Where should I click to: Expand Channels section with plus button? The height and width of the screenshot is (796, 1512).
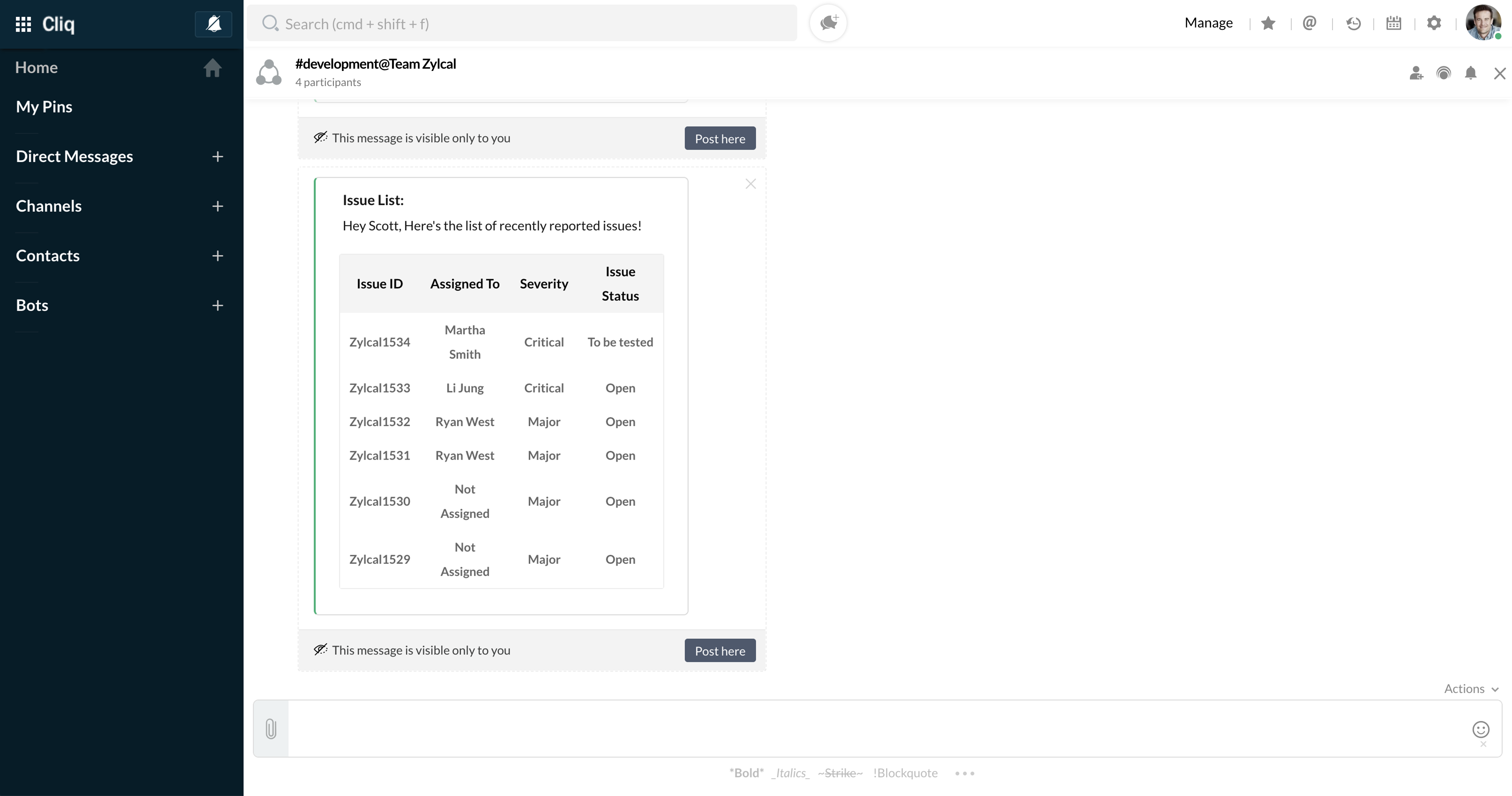[x=218, y=206]
